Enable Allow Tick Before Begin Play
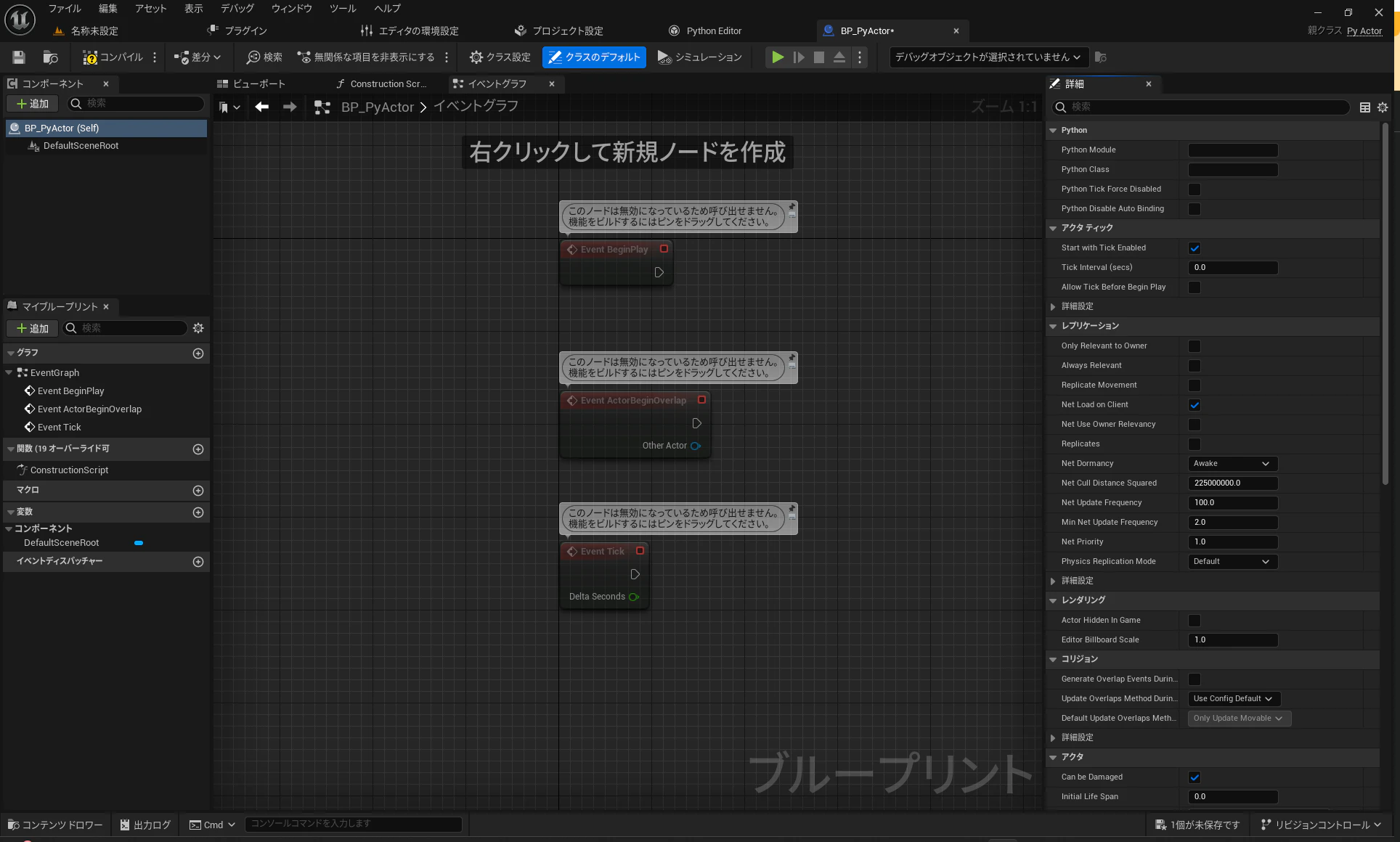This screenshot has width=1400, height=842. 1195,287
